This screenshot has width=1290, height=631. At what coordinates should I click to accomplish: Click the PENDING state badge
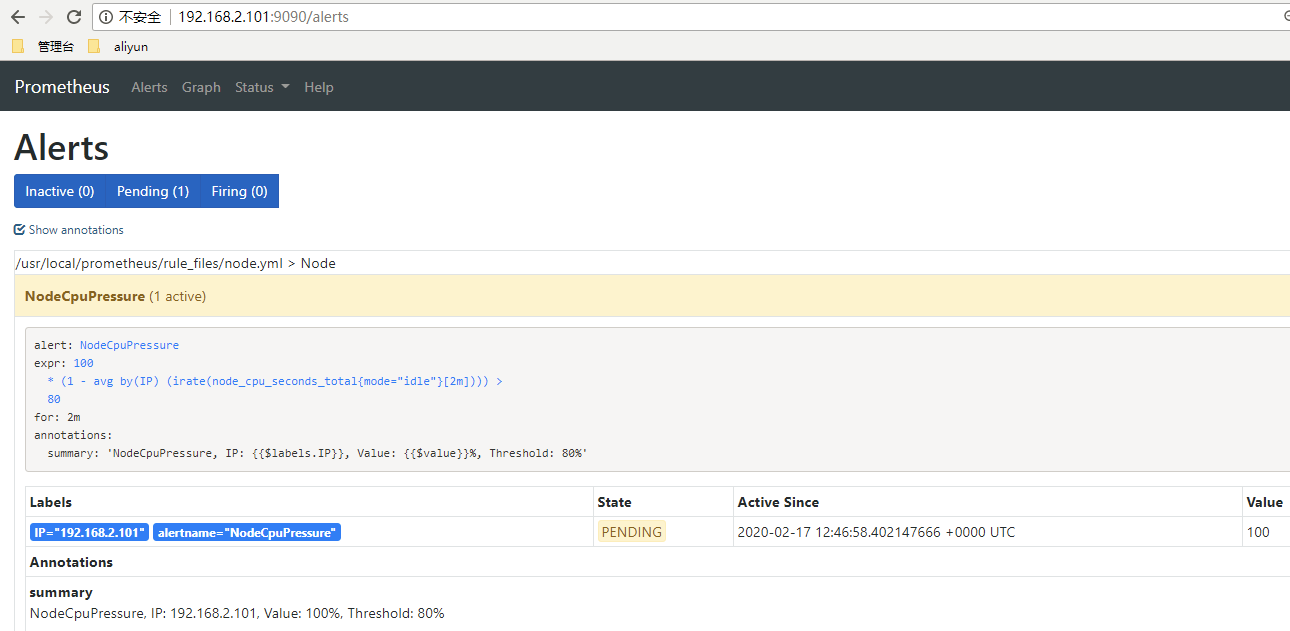(x=631, y=532)
